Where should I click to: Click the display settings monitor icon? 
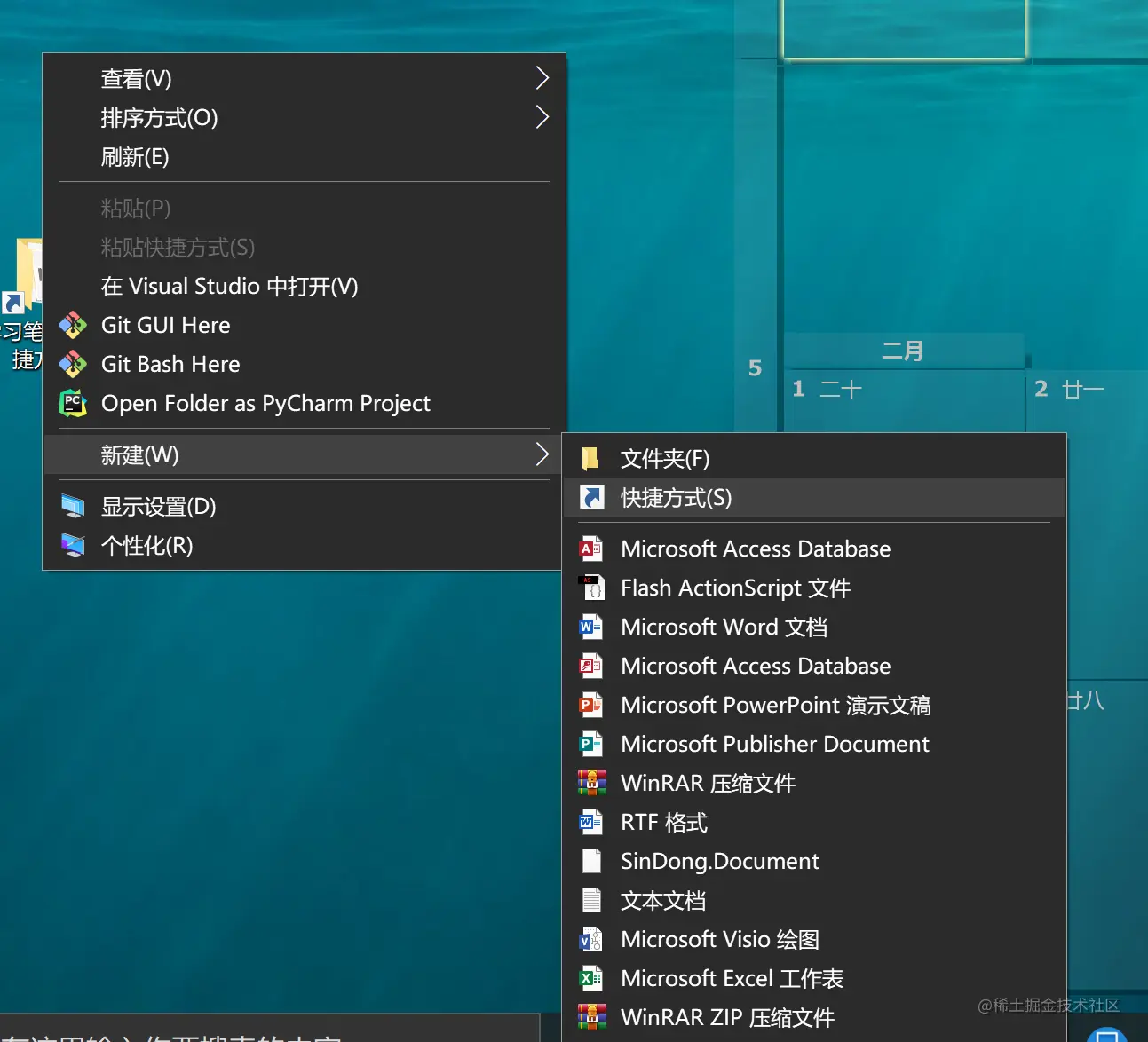(73, 507)
